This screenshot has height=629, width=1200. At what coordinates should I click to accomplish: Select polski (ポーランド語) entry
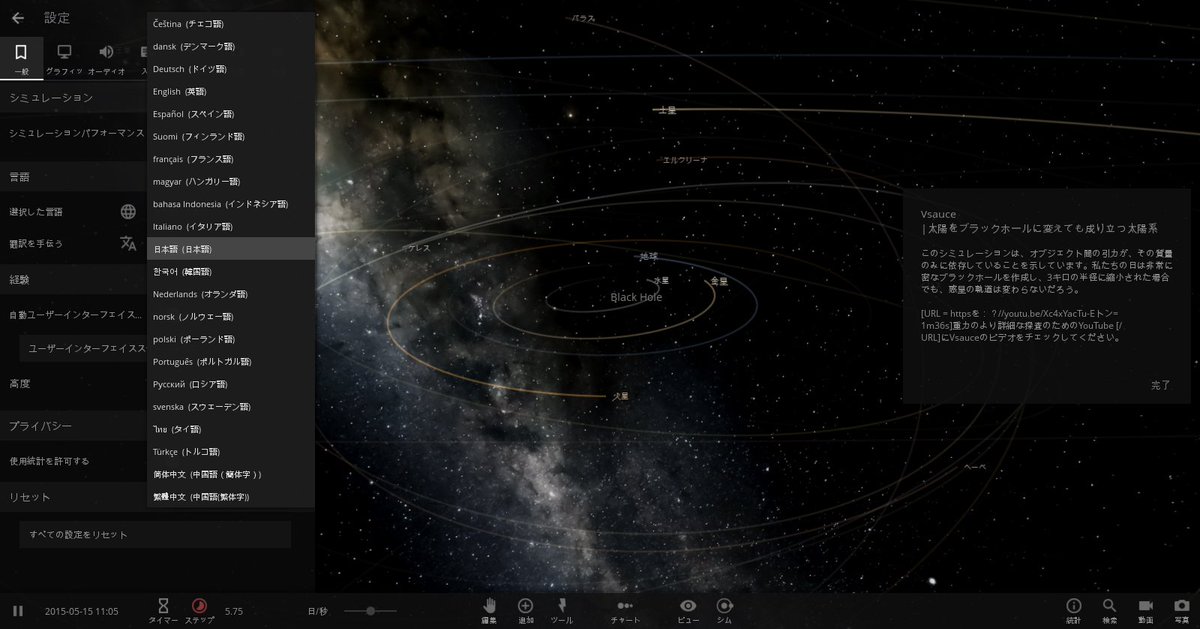coord(231,339)
